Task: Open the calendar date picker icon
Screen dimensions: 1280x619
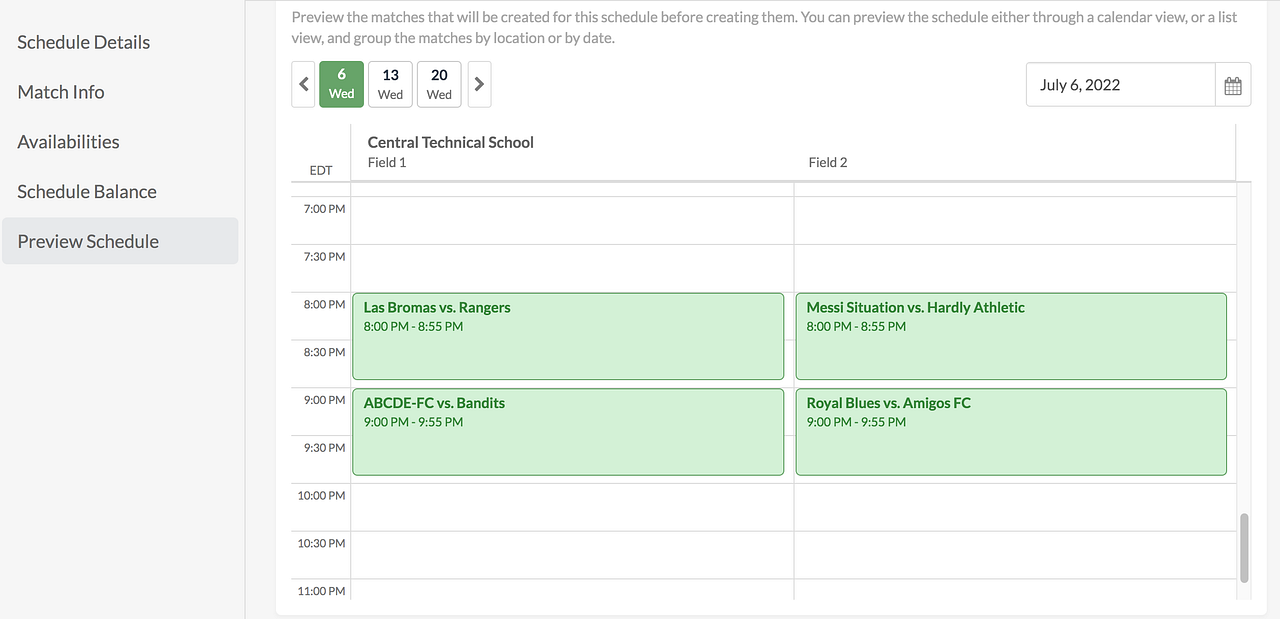Action: point(1232,85)
